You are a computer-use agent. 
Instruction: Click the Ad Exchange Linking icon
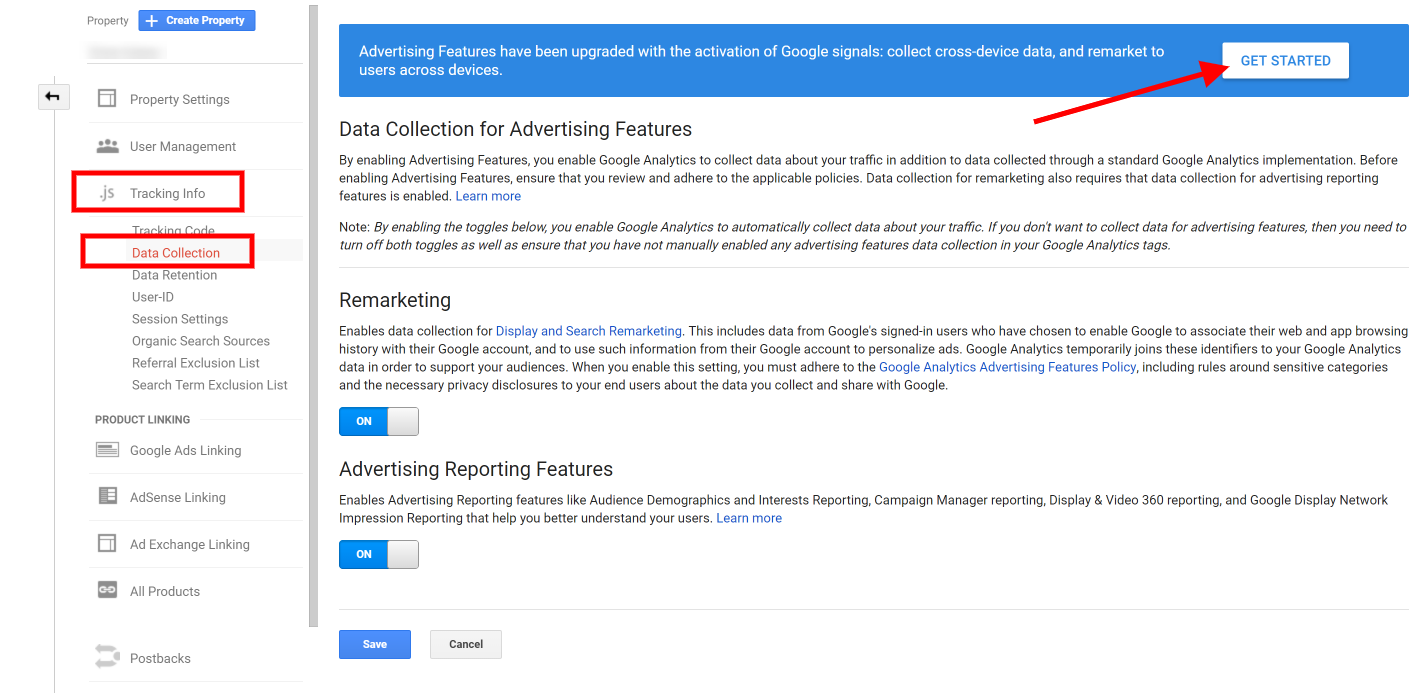coord(107,543)
